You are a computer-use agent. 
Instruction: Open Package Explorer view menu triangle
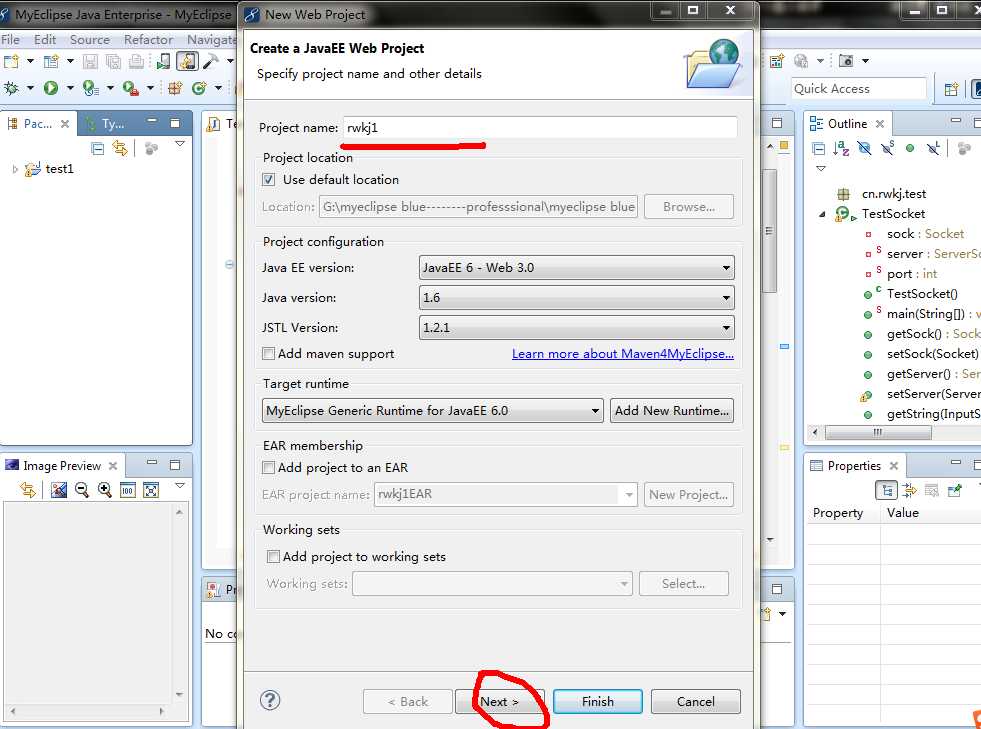point(180,144)
